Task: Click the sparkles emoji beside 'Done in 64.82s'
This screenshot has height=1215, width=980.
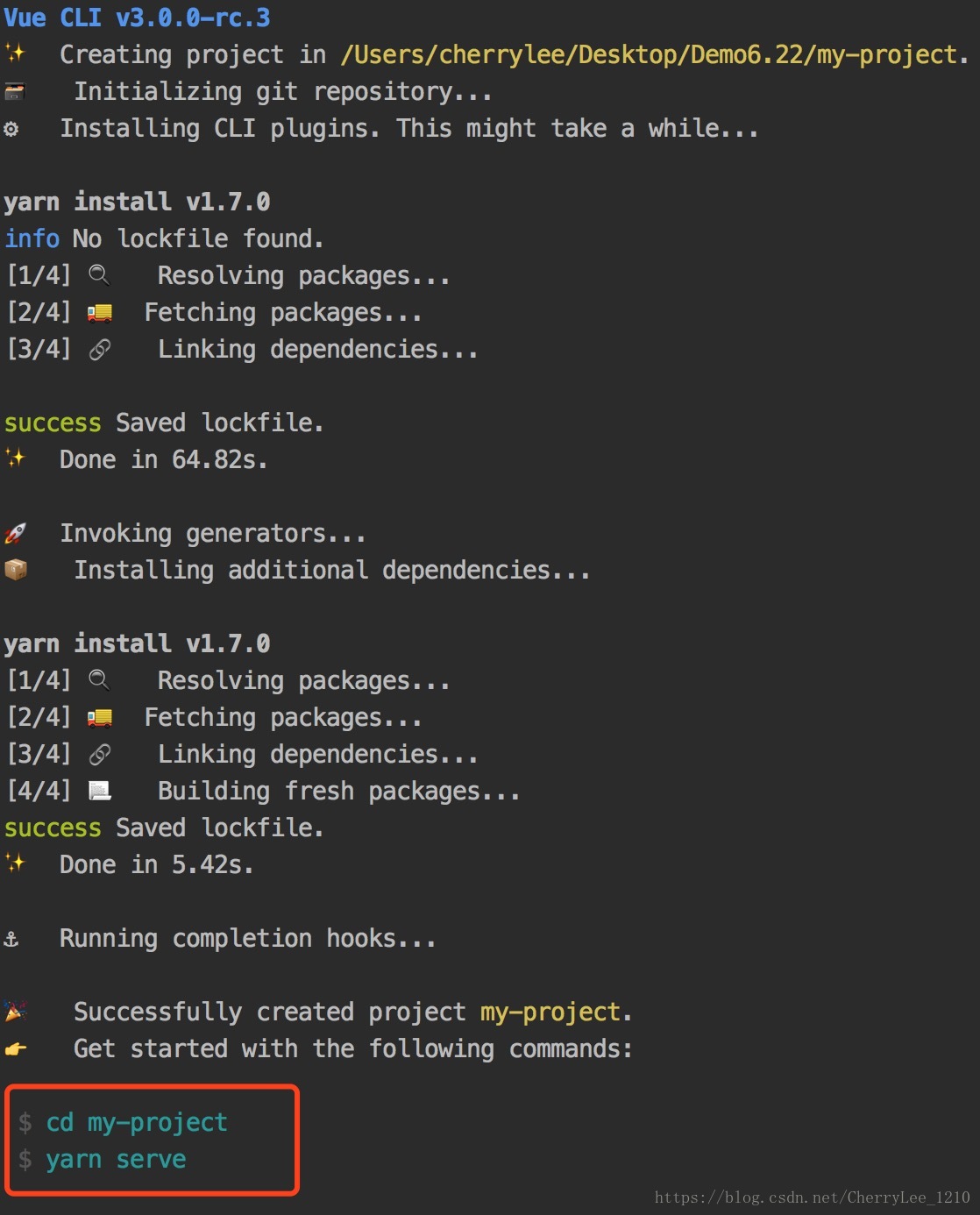Action: click(x=16, y=458)
